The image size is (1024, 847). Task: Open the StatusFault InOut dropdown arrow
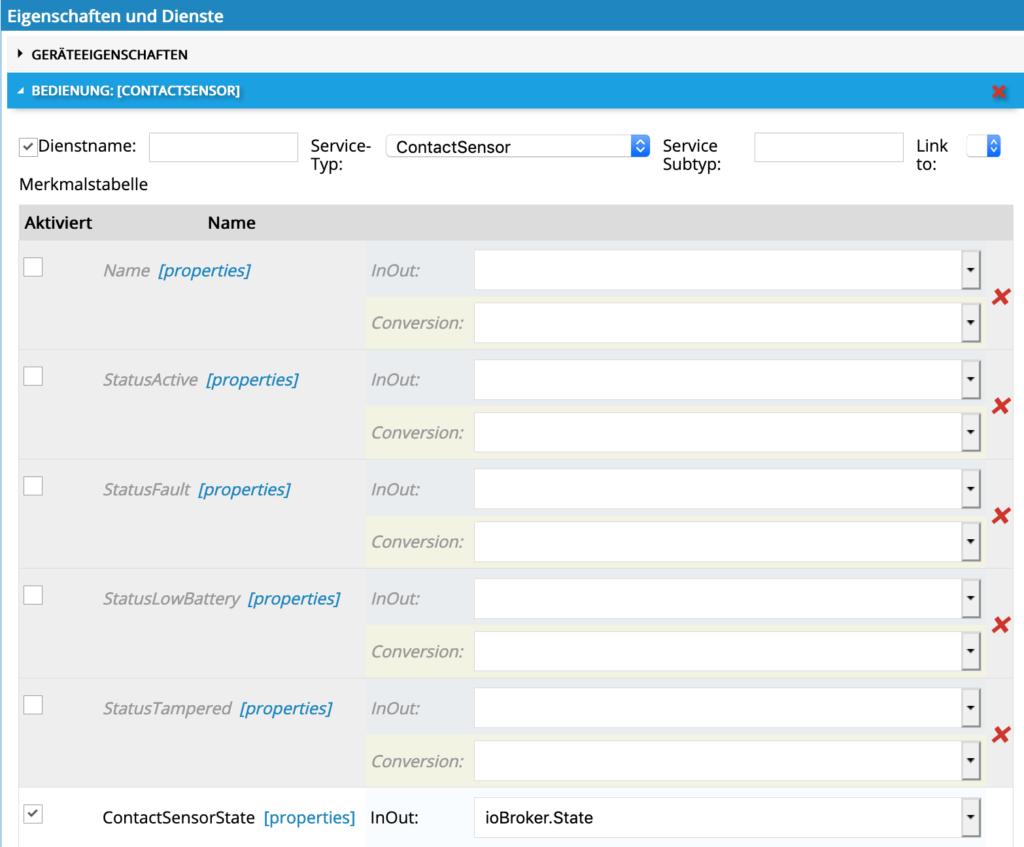pos(970,489)
